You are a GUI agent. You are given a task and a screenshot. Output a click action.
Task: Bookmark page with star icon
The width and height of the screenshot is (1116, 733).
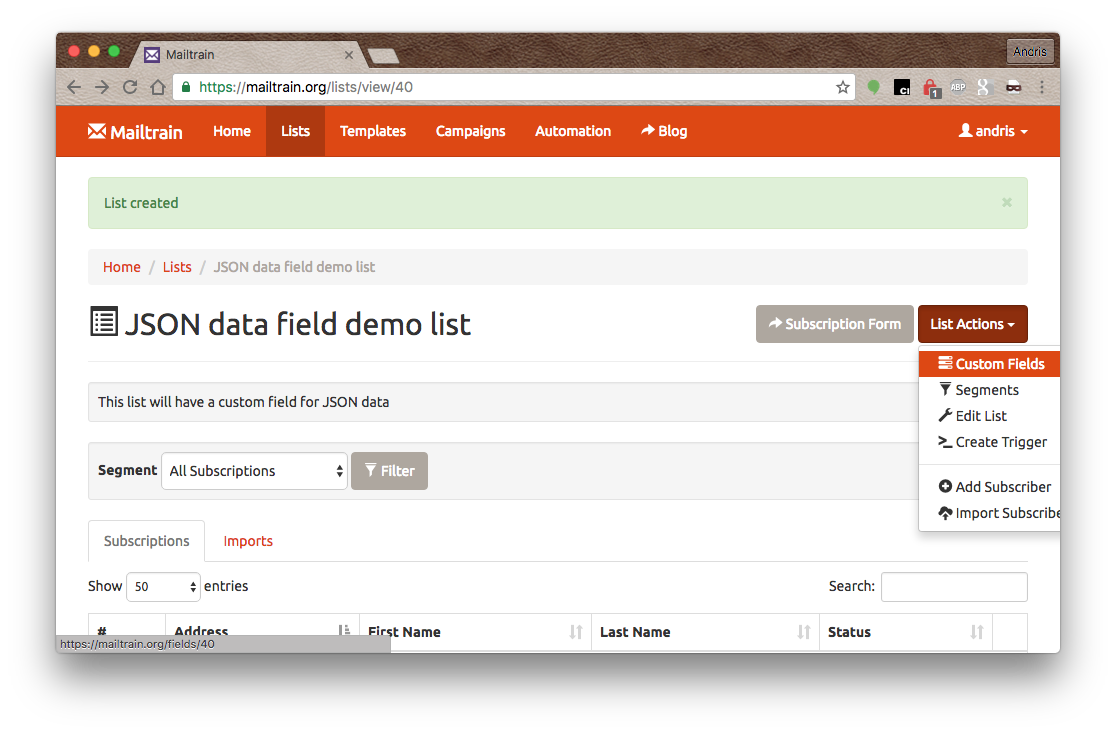(x=843, y=87)
